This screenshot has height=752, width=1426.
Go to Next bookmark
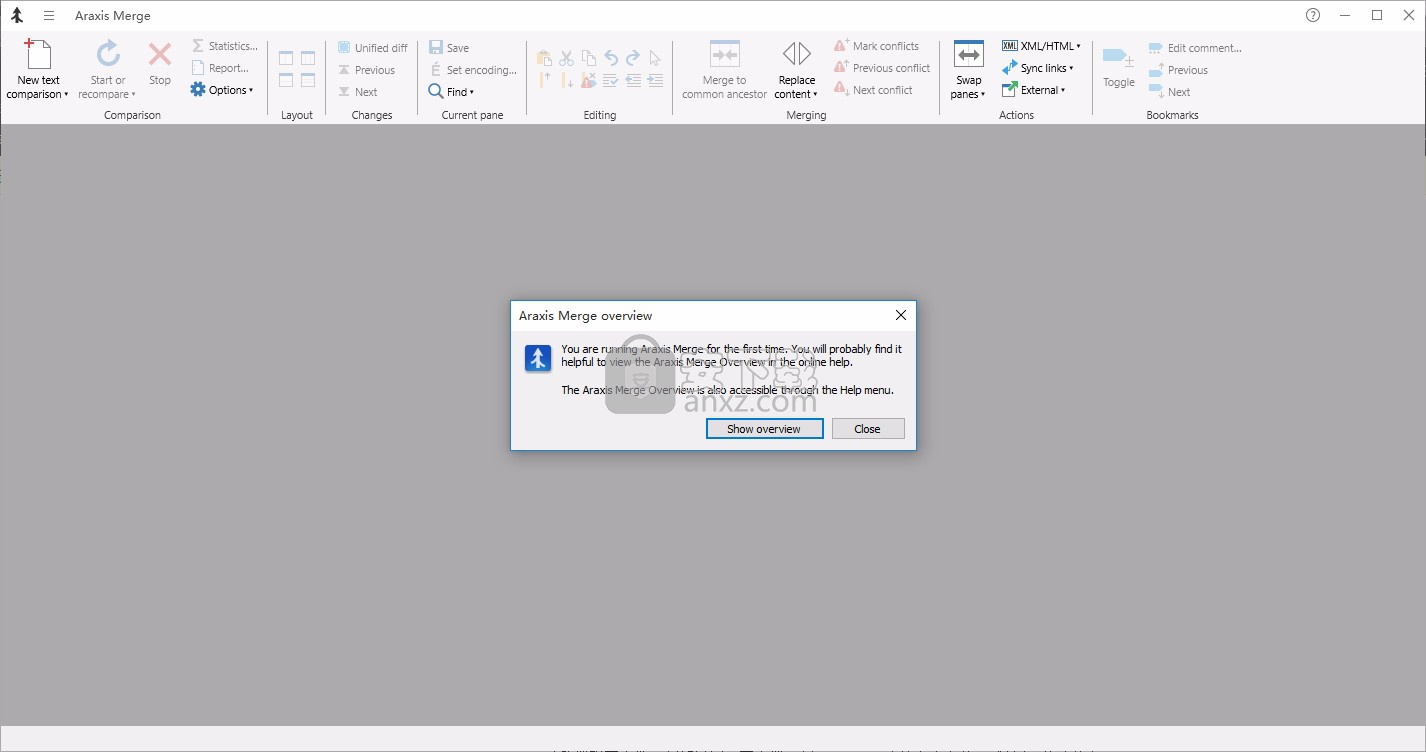click(x=1170, y=92)
